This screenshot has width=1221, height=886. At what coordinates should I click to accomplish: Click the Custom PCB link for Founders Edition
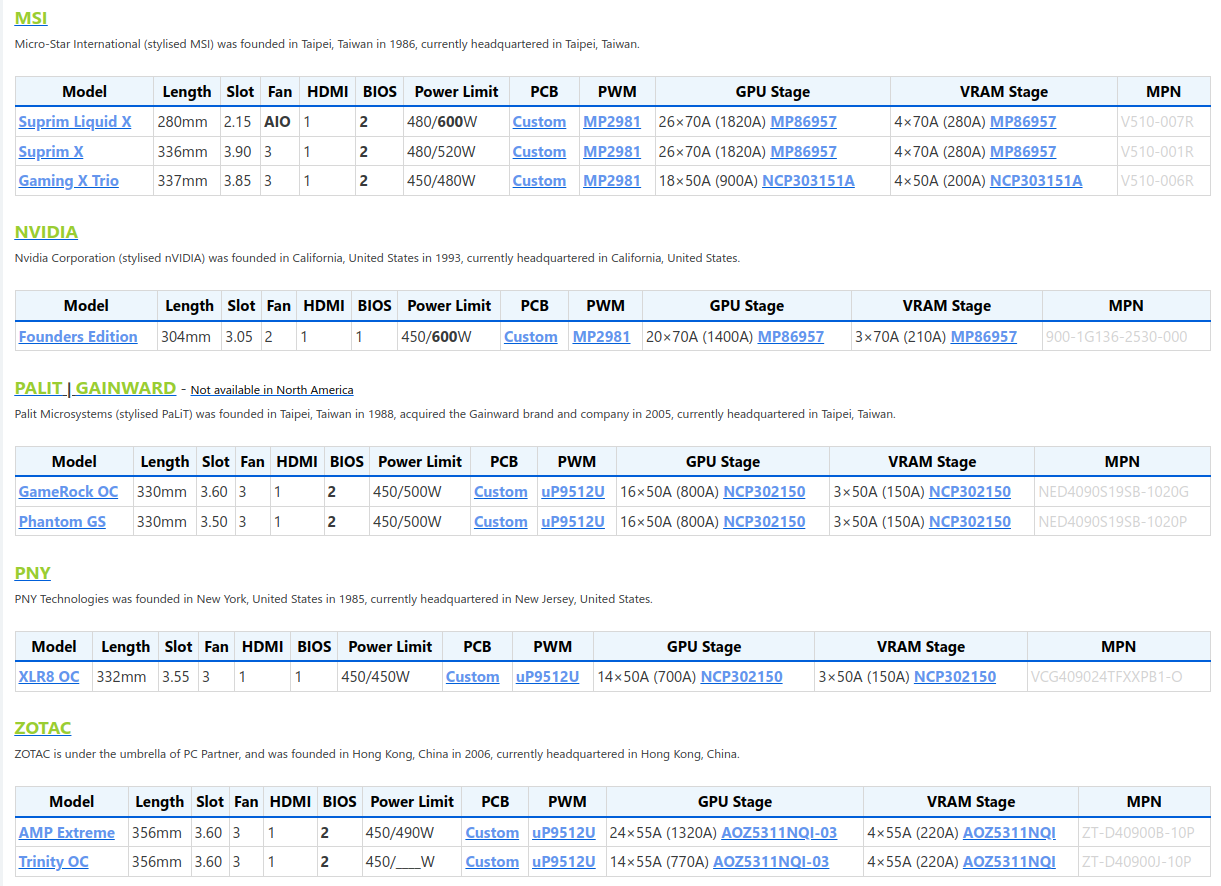pyautogui.click(x=531, y=337)
